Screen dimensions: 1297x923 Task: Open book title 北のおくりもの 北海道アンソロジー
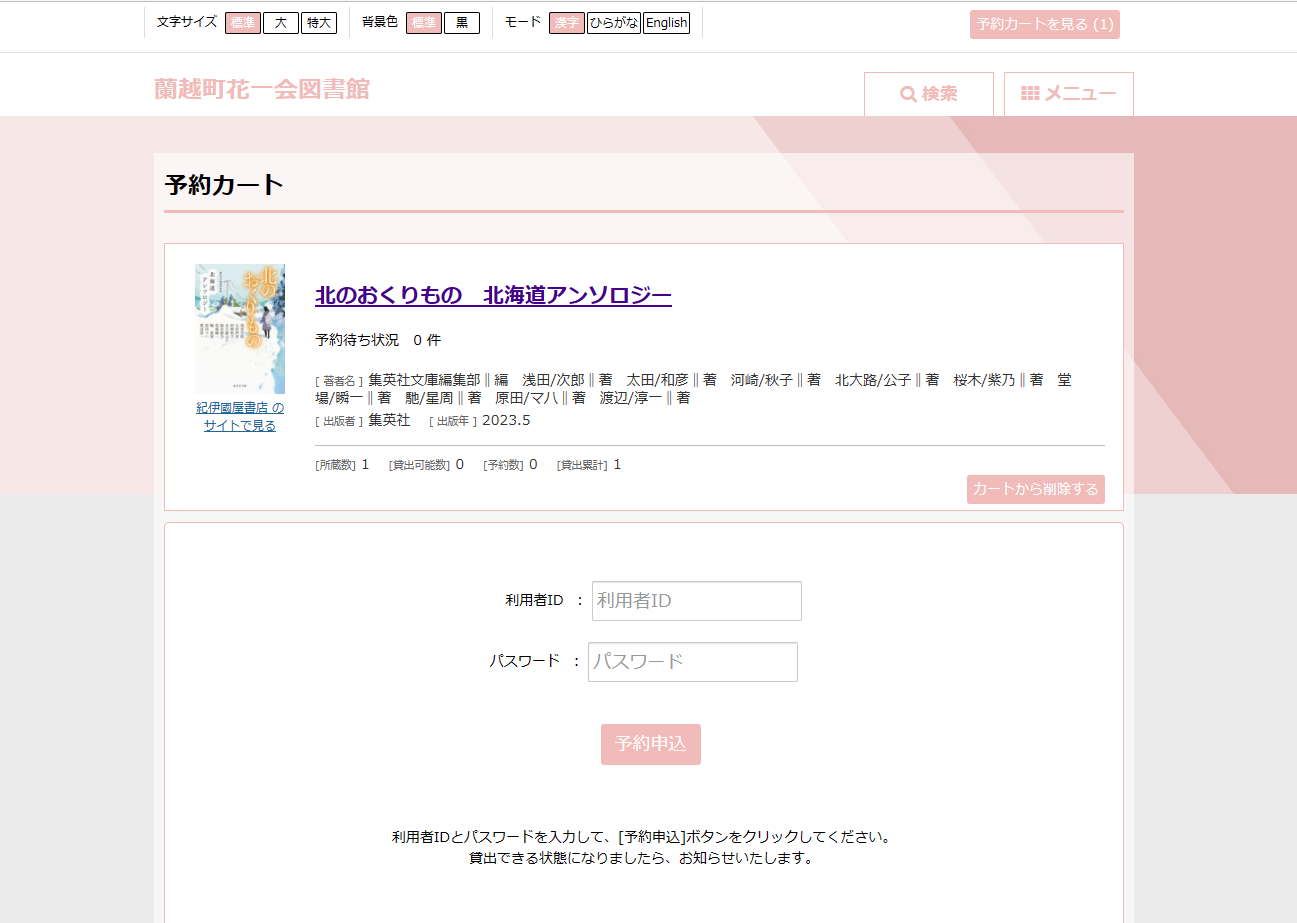coord(493,295)
